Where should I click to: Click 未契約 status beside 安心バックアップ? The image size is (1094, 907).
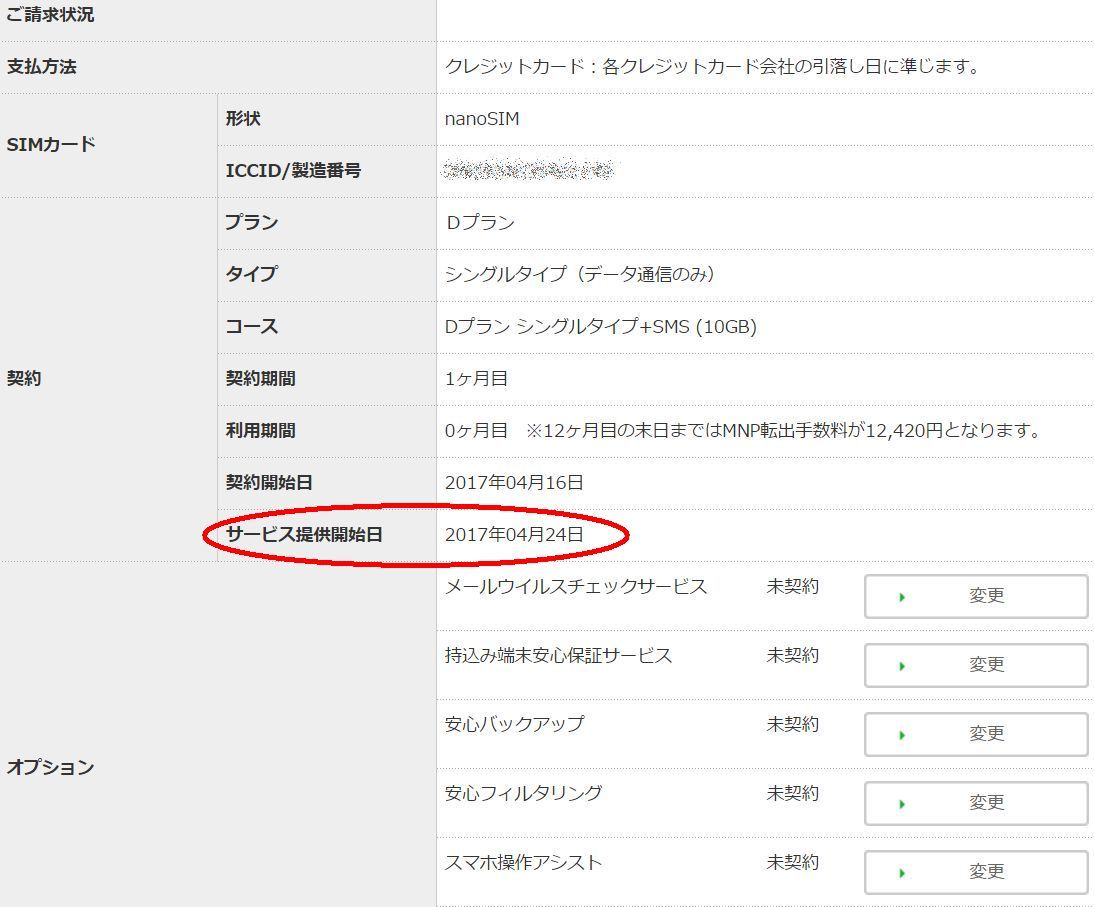click(x=792, y=724)
